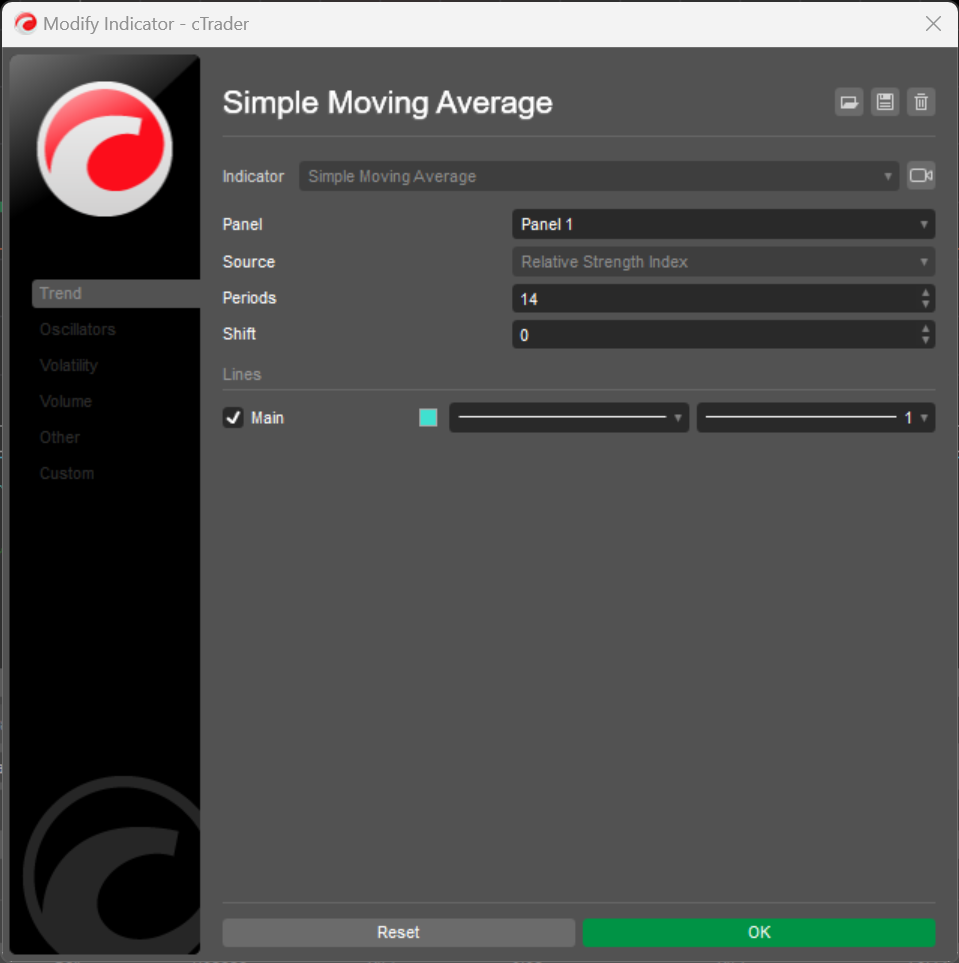Viewport: 959px width, 963px height.
Task: Open the Indicator selection dropdown
Action: pyautogui.click(x=599, y=177)
